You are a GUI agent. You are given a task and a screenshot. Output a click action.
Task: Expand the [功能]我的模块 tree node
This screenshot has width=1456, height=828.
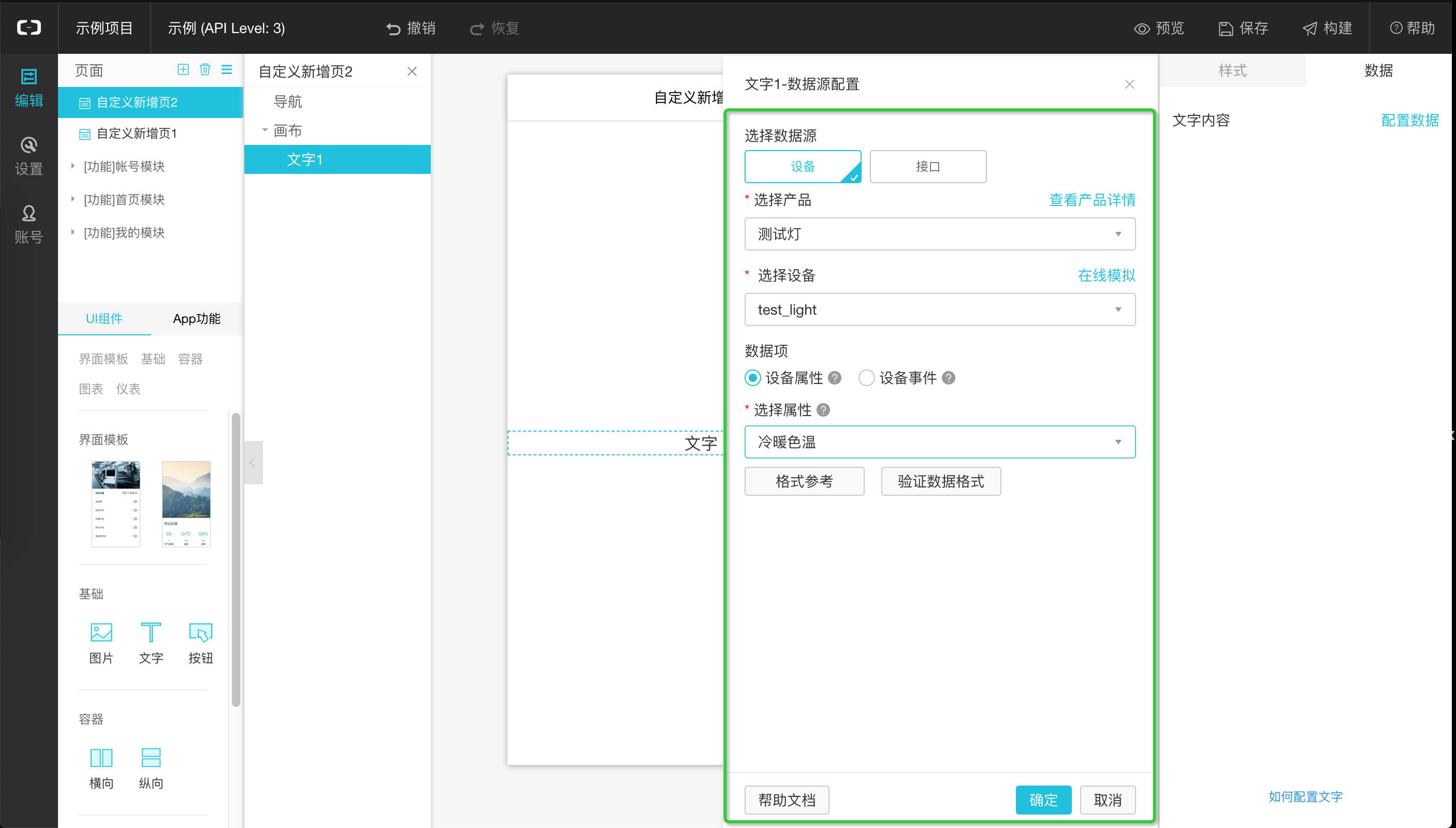coord(73,232)
